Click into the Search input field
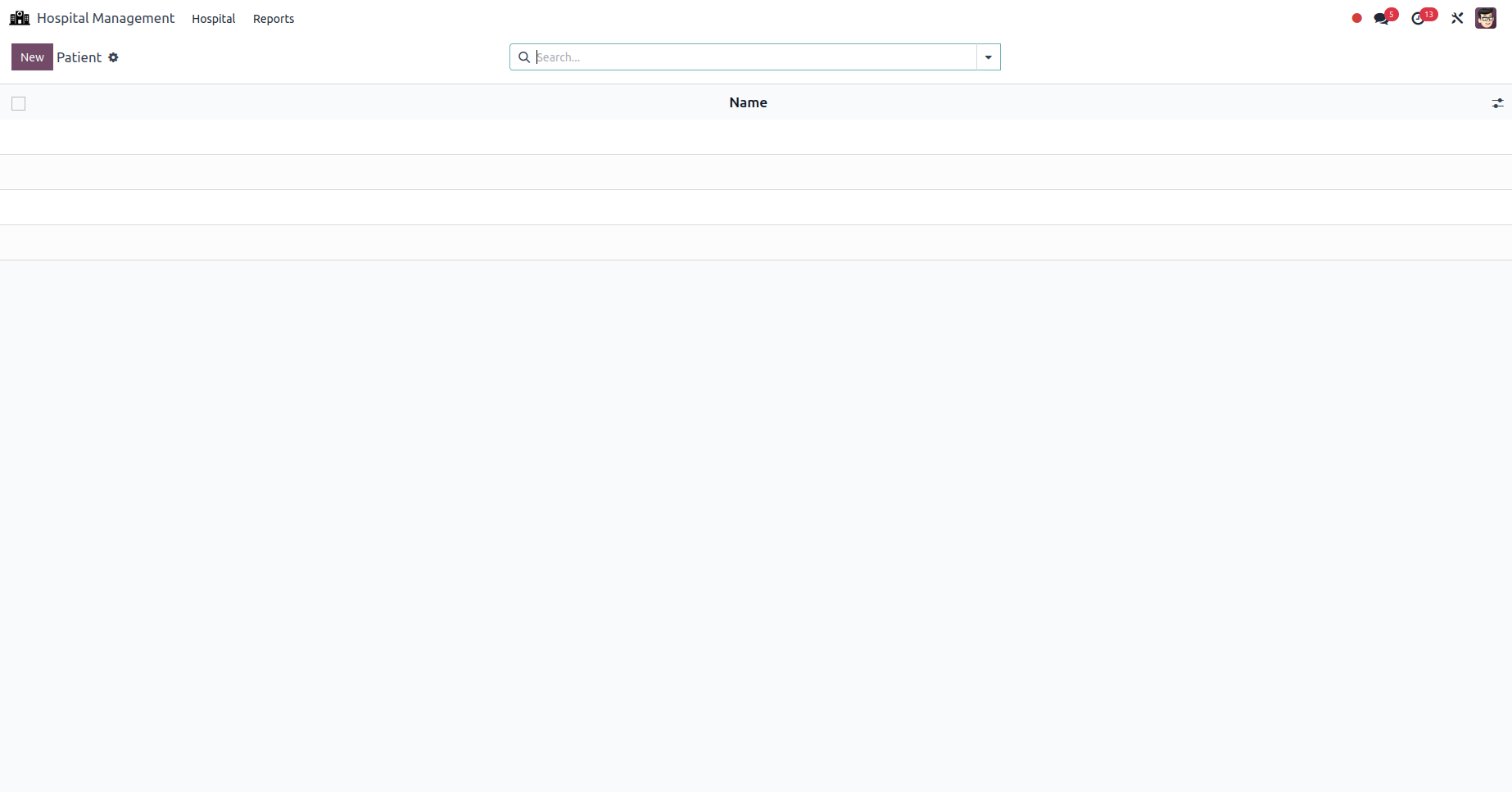This screenshot has height=792, width=1512. [754, 57]
